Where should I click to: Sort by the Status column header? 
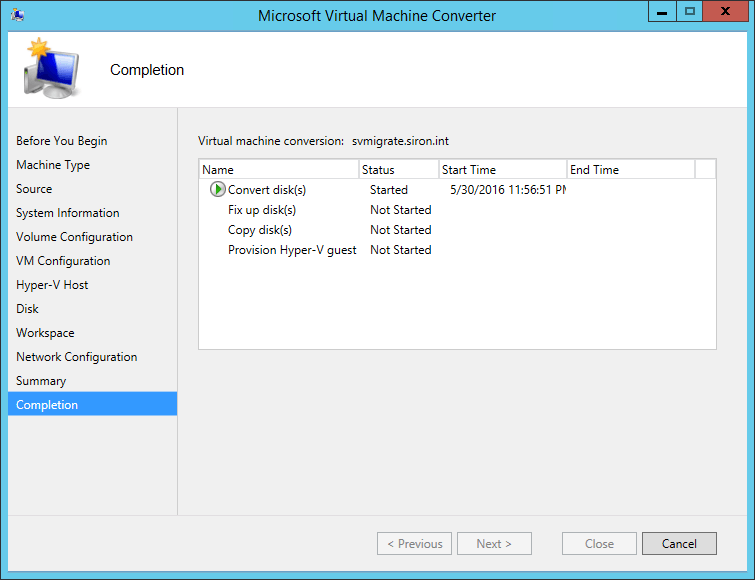[x=399, y=169]
